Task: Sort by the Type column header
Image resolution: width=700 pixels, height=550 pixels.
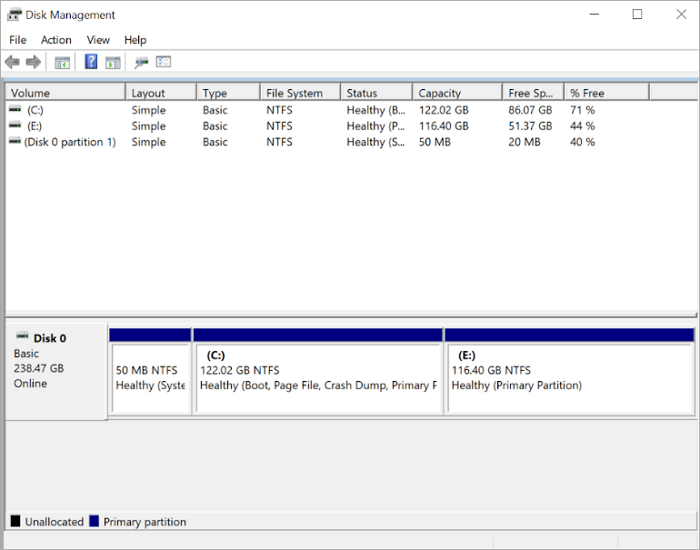Action: click(229, 93)
